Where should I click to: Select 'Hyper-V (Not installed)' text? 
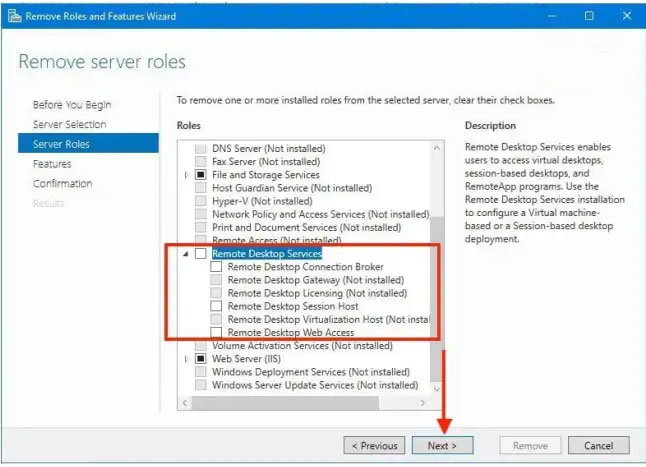262,201
